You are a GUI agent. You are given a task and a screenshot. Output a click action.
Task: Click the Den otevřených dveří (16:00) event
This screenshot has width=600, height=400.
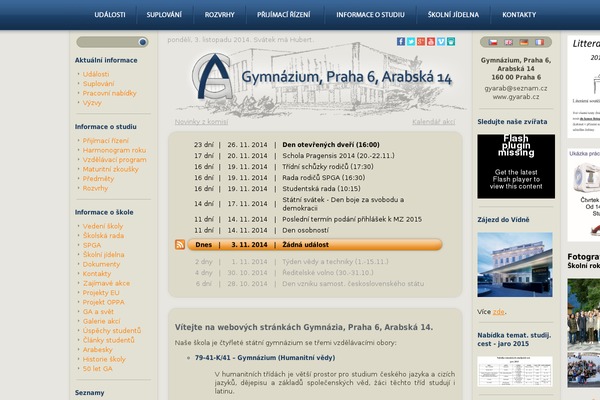pyautogui.click(x=331, y=145)
